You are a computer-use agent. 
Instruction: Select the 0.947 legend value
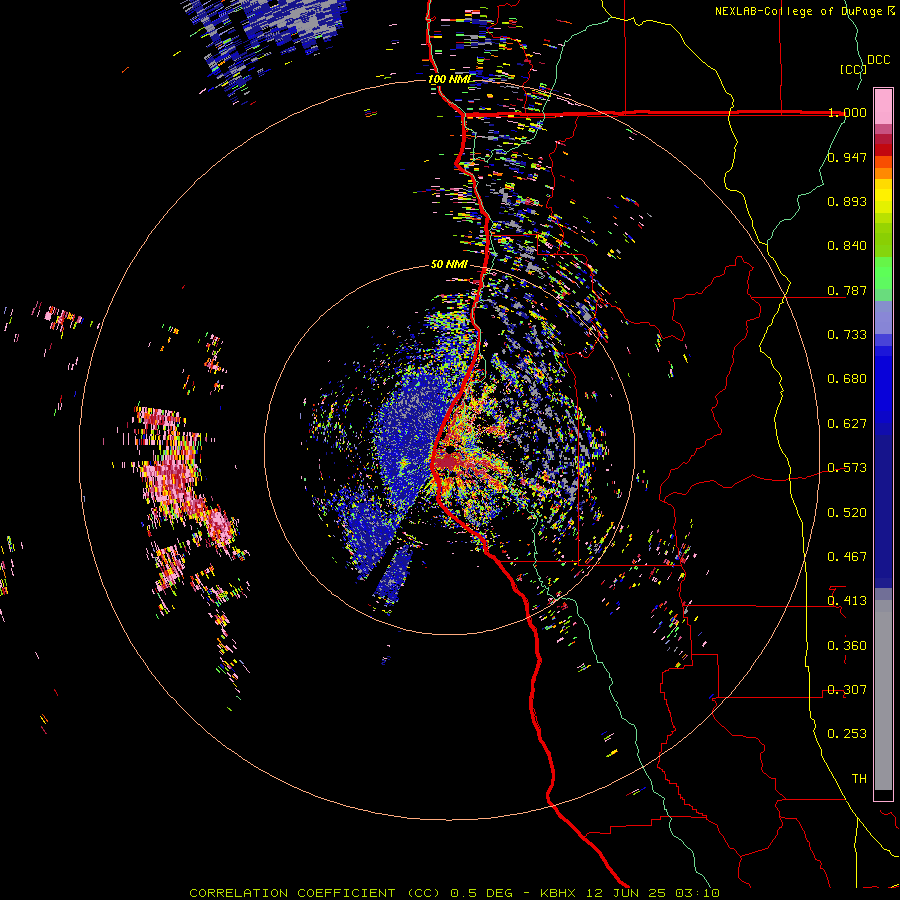[847, 157]
